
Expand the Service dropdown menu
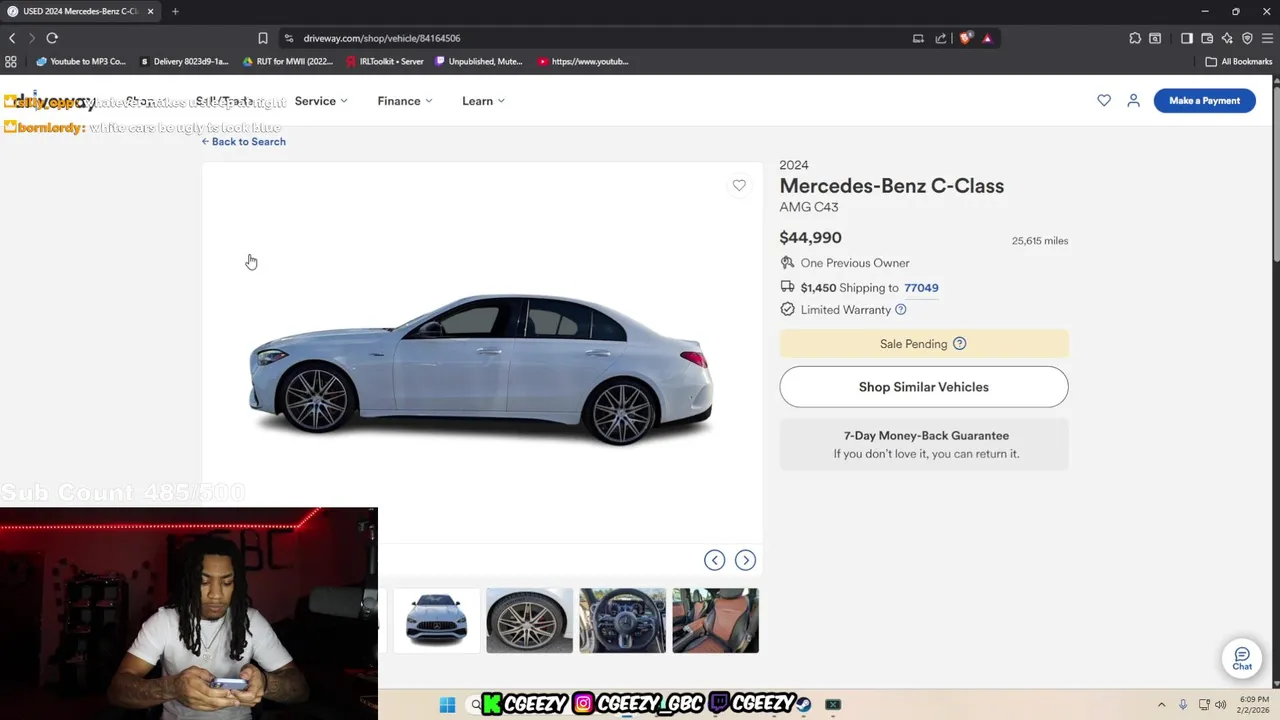click(321, 101)
